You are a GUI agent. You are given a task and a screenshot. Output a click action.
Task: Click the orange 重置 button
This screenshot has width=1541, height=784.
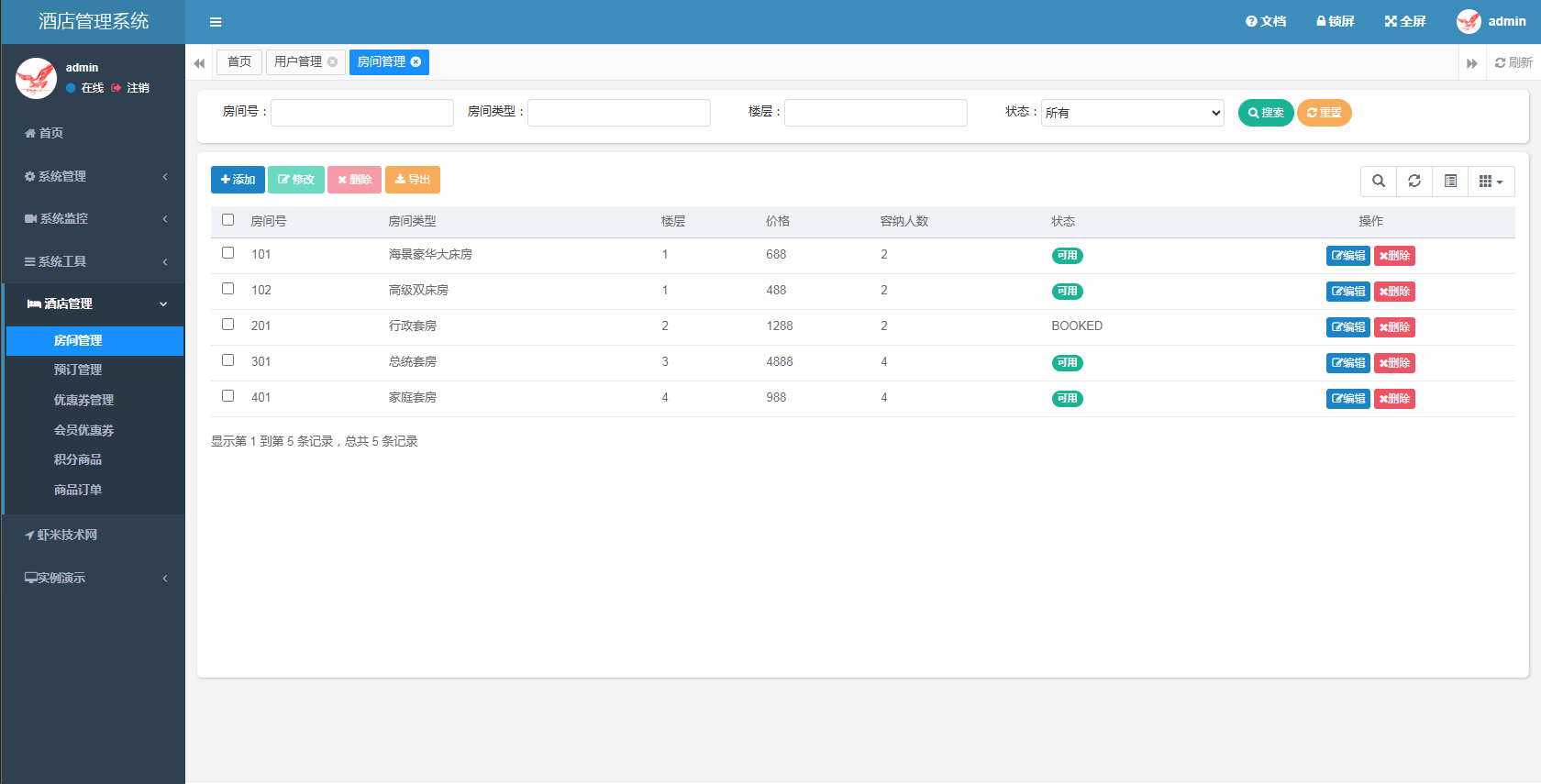pos(1325,113)
